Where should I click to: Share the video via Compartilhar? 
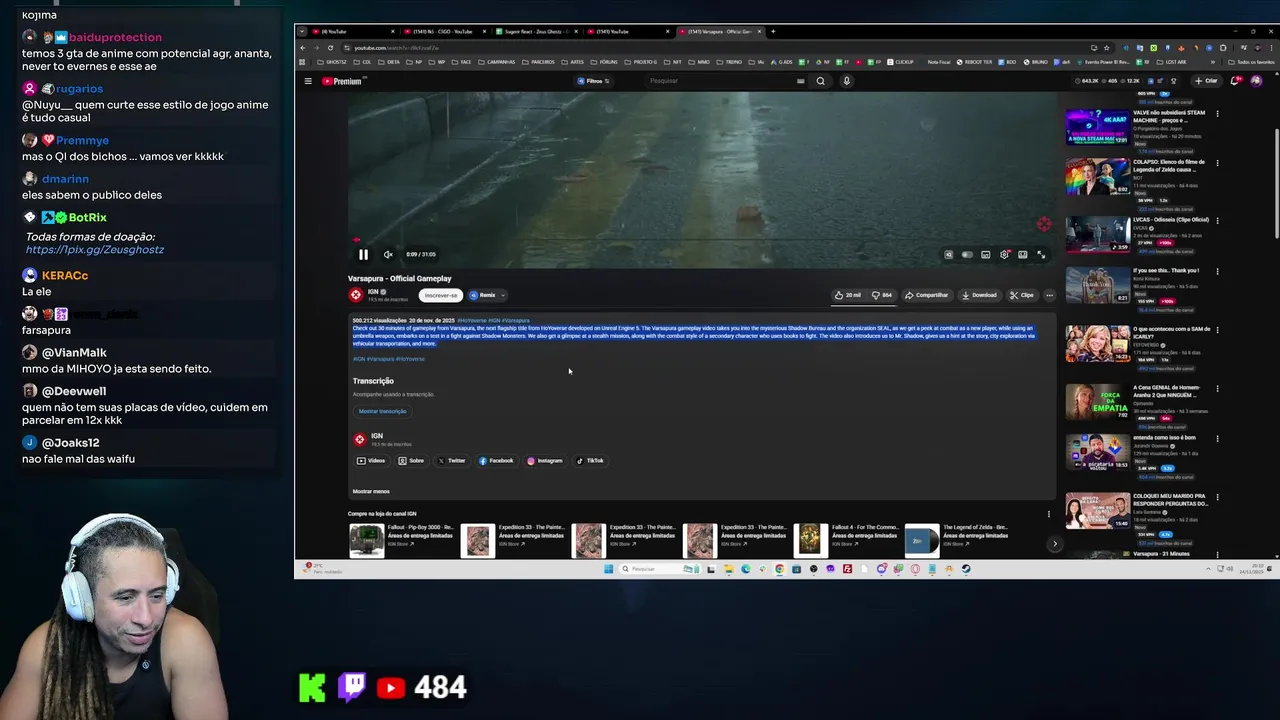click(926, 295)
